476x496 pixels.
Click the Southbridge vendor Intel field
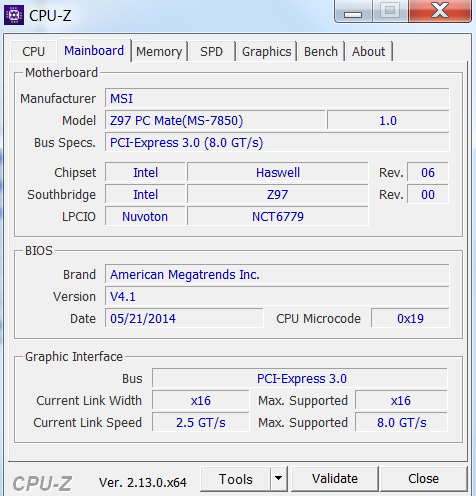pos(145,195)
